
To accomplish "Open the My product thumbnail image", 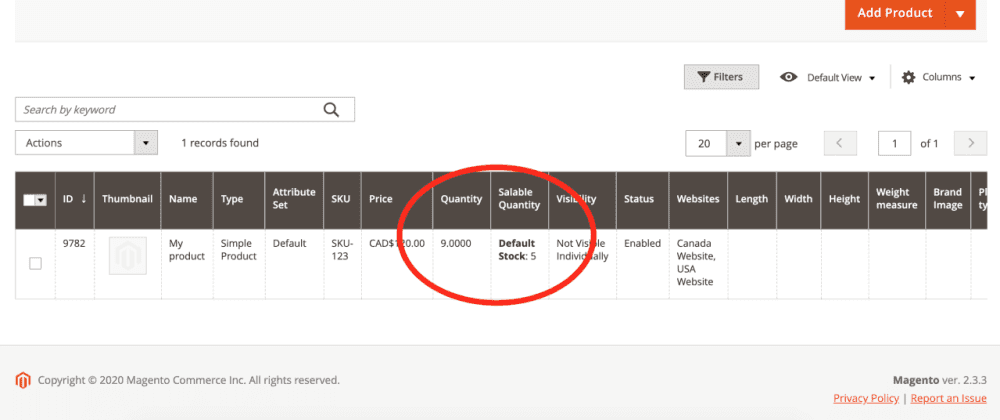I will [128, 256].
